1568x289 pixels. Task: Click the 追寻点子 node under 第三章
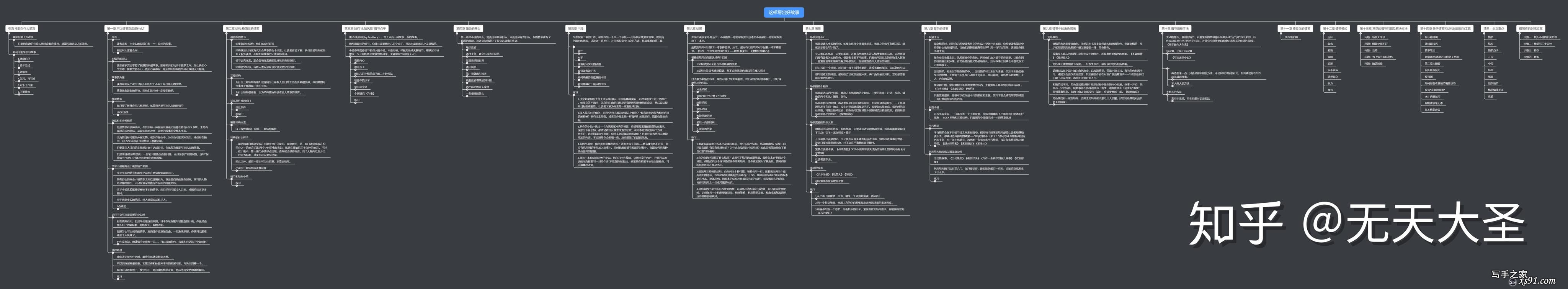[x=360, y=67]
